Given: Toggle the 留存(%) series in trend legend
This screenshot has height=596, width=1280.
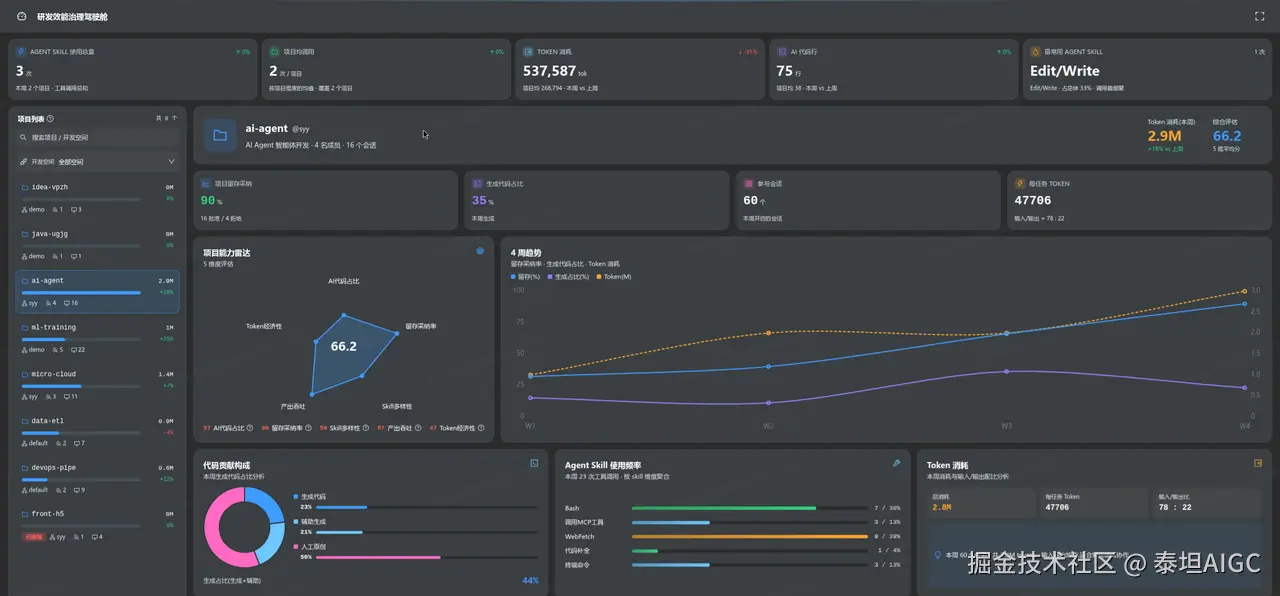Looking at the screenshot, I should click(x=525, y=276).
